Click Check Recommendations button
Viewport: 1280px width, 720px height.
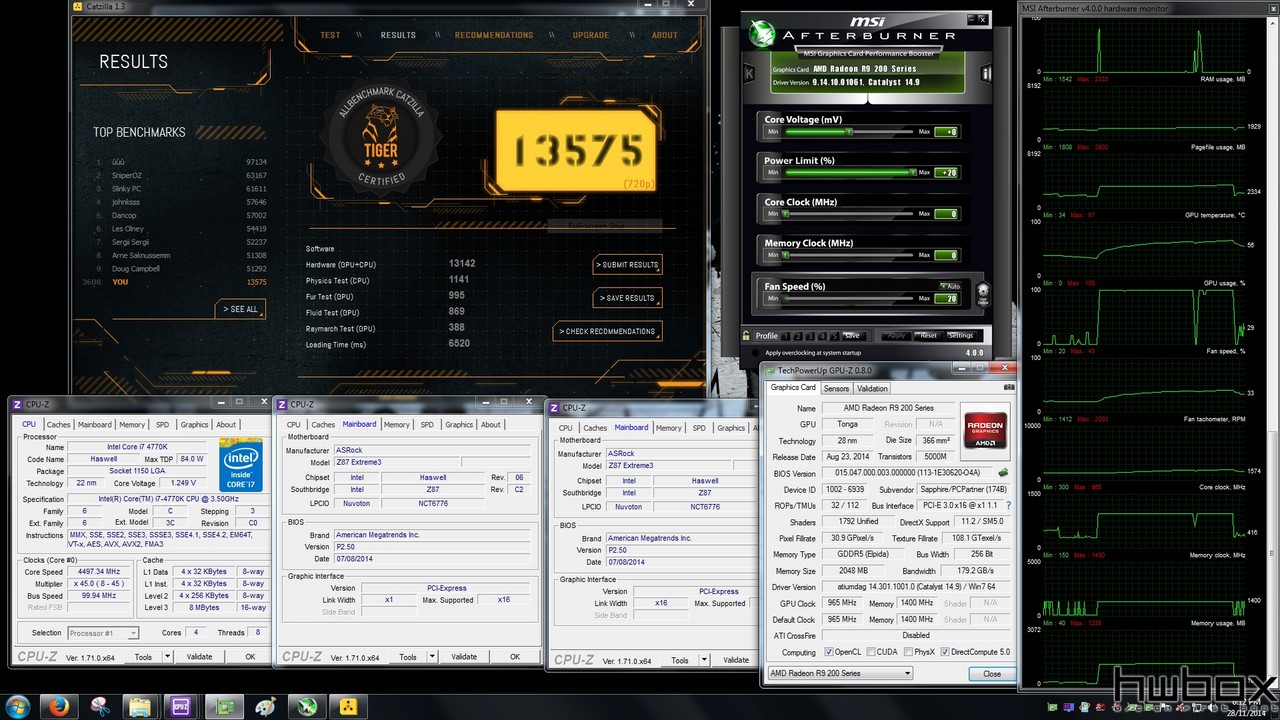coord(607,331)
